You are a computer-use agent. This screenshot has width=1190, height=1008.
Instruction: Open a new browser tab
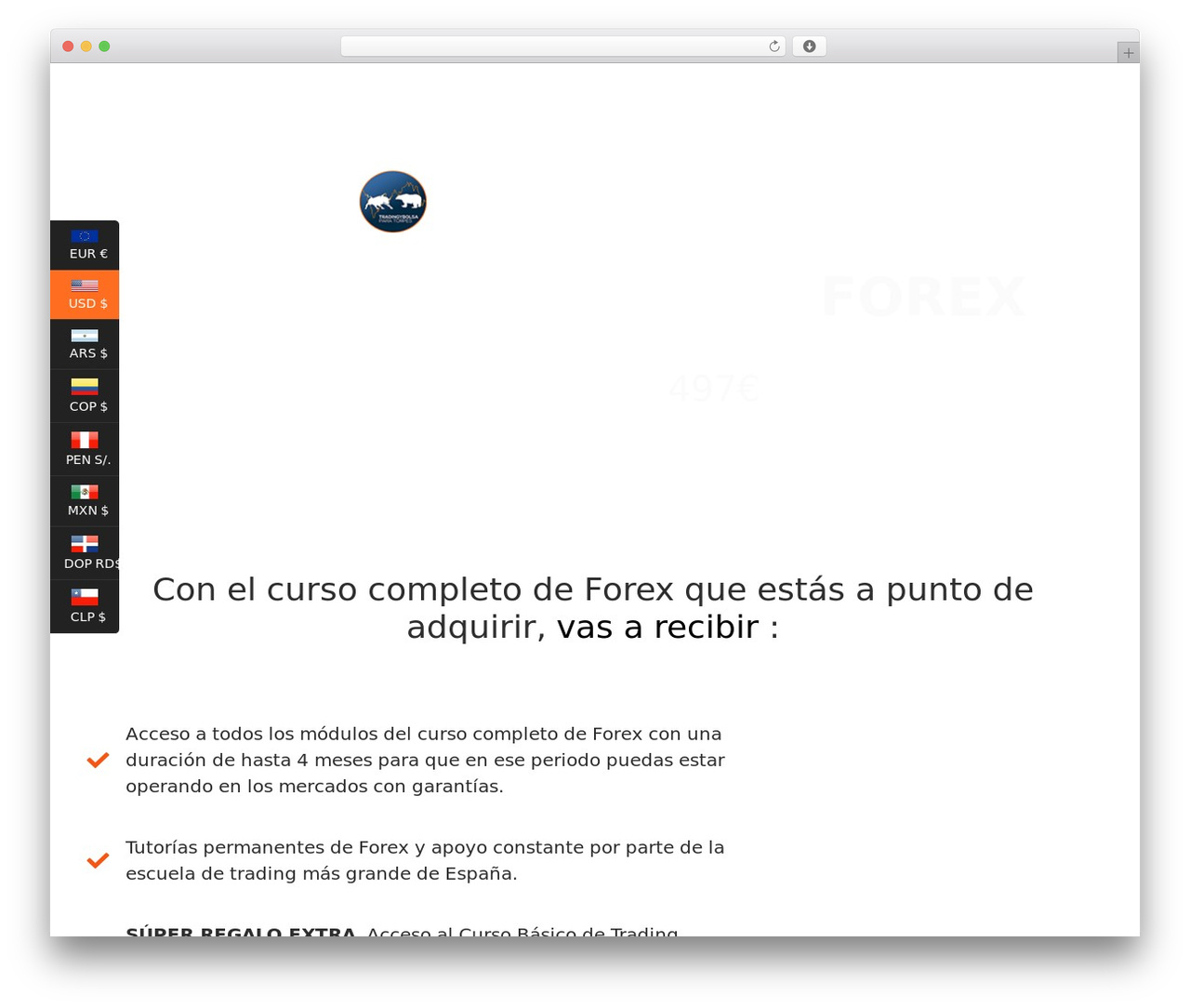coord(1128,53)
